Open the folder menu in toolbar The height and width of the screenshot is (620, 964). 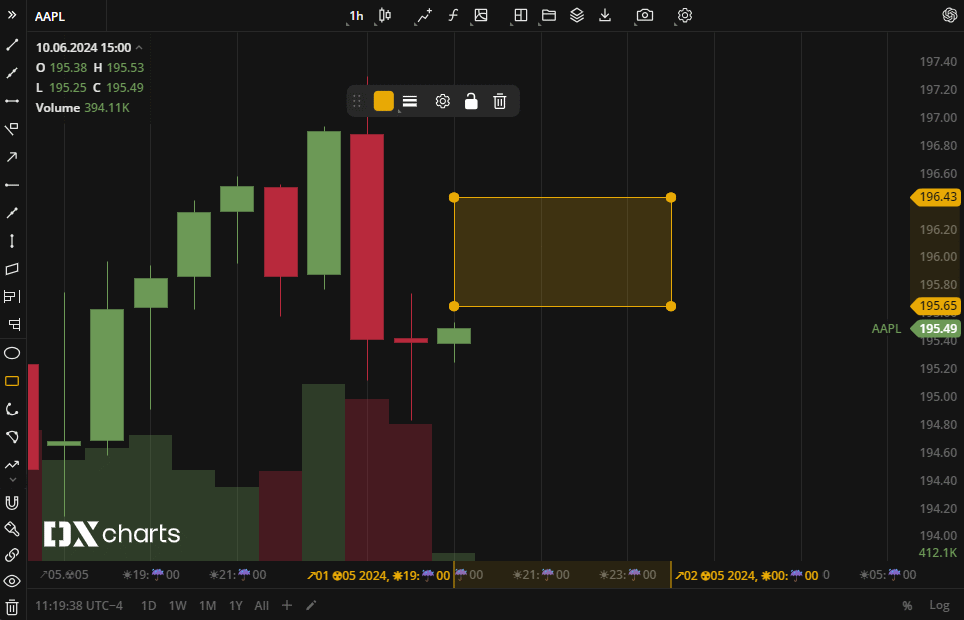tap(549, 15)
